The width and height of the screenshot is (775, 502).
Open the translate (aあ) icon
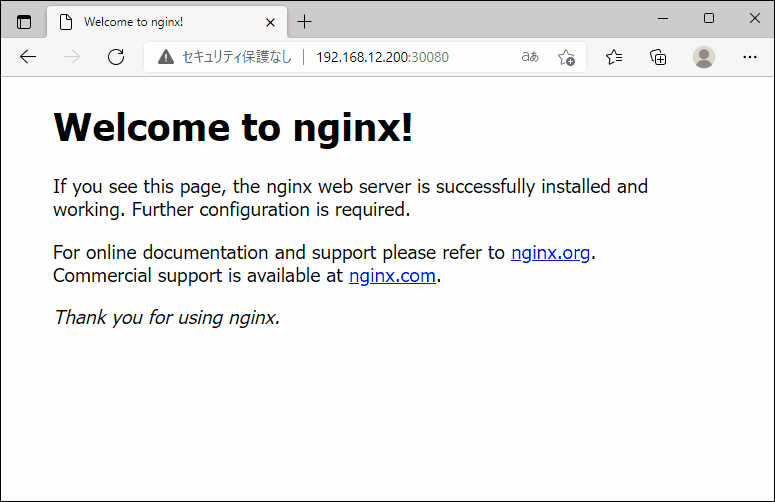[530, 57]
